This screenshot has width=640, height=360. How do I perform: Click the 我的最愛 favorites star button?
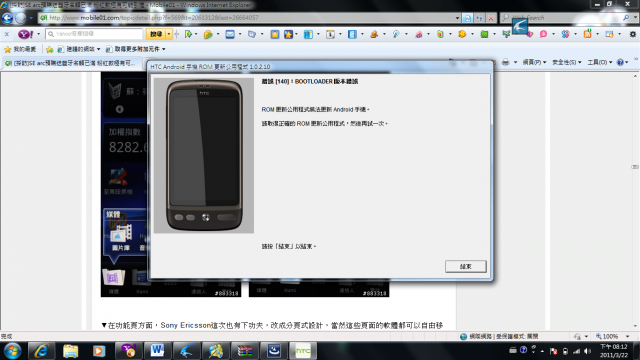tap(20, 49)
